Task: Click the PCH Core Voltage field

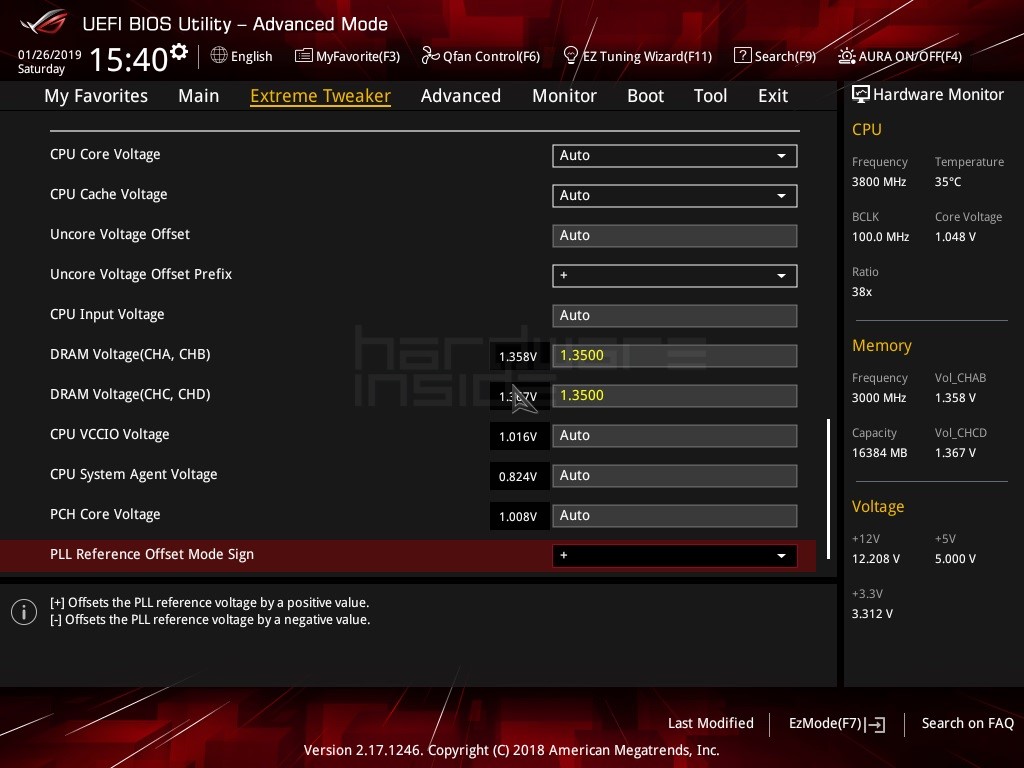Action: [675, 516]
